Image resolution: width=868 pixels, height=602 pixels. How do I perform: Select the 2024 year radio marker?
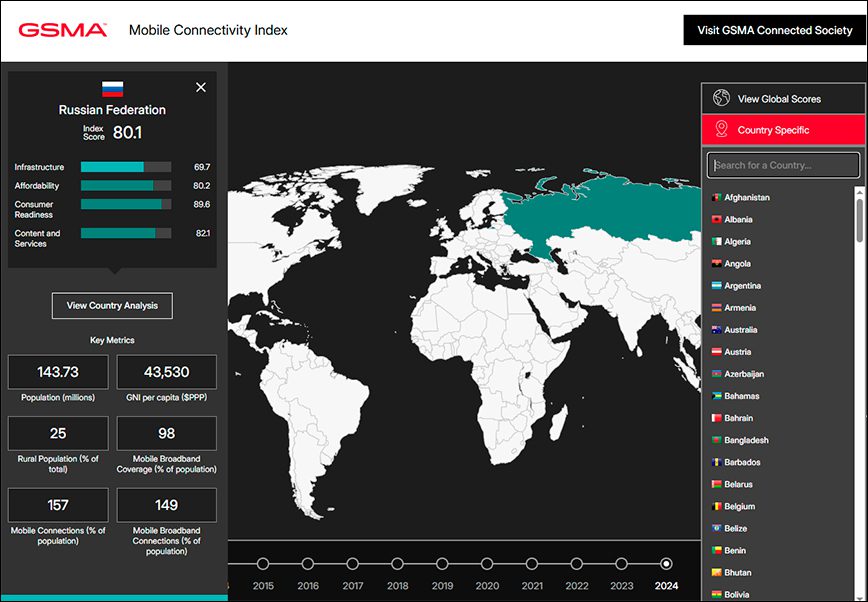coord(666,564)
